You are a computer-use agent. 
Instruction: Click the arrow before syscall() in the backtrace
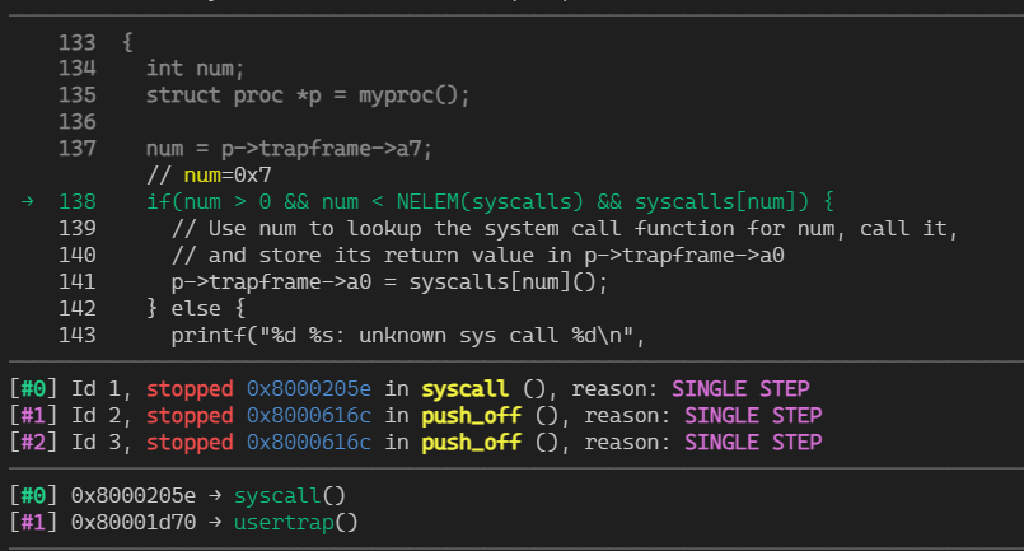point(215,496)
